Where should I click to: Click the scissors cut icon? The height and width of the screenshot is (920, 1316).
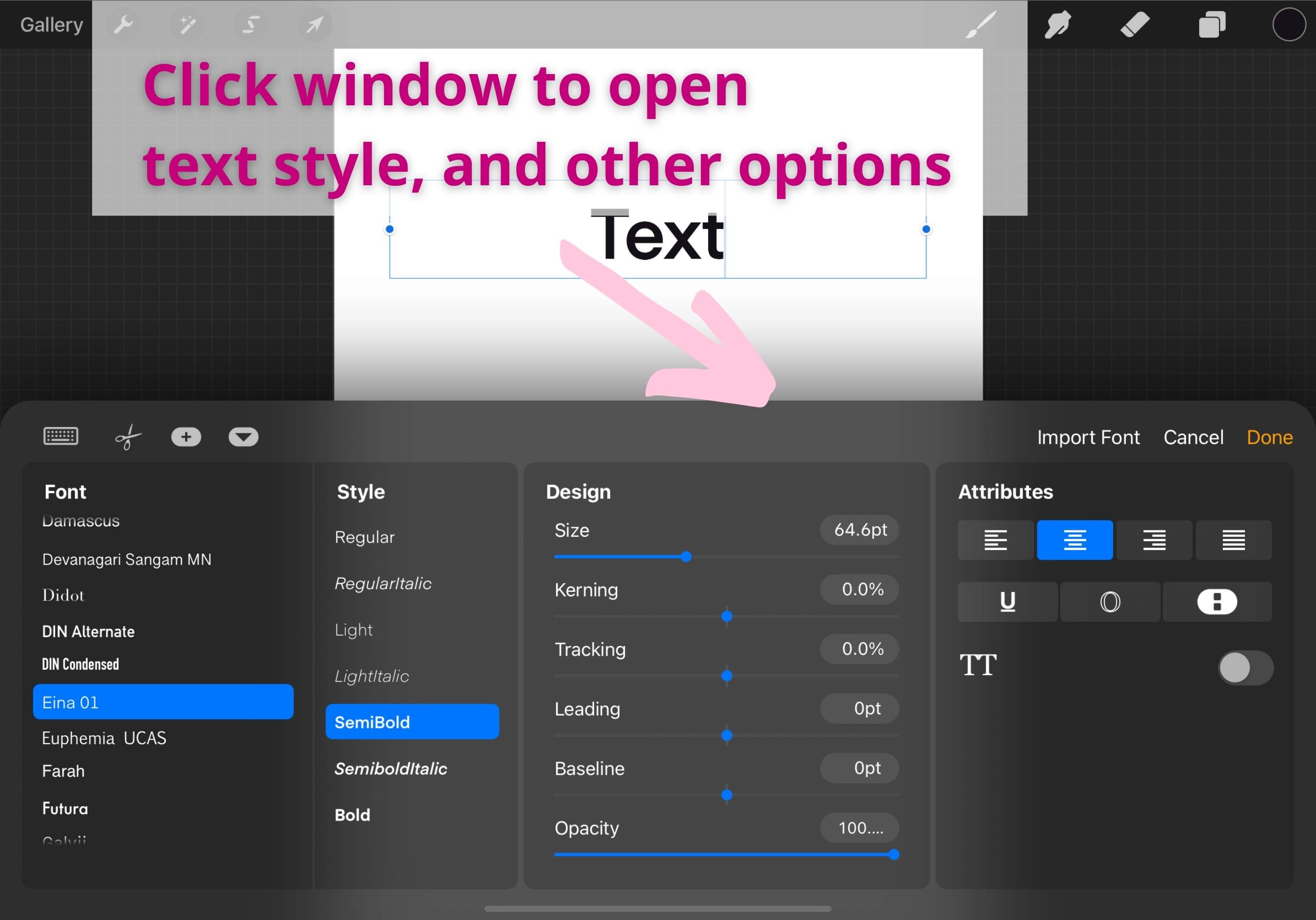[128, 436]
